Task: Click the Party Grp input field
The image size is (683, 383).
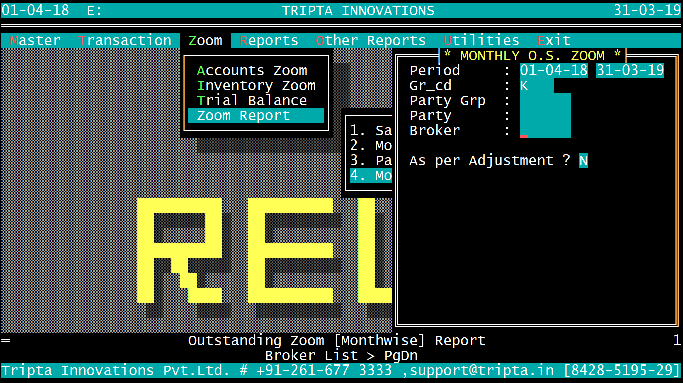Action: [545, 100]
